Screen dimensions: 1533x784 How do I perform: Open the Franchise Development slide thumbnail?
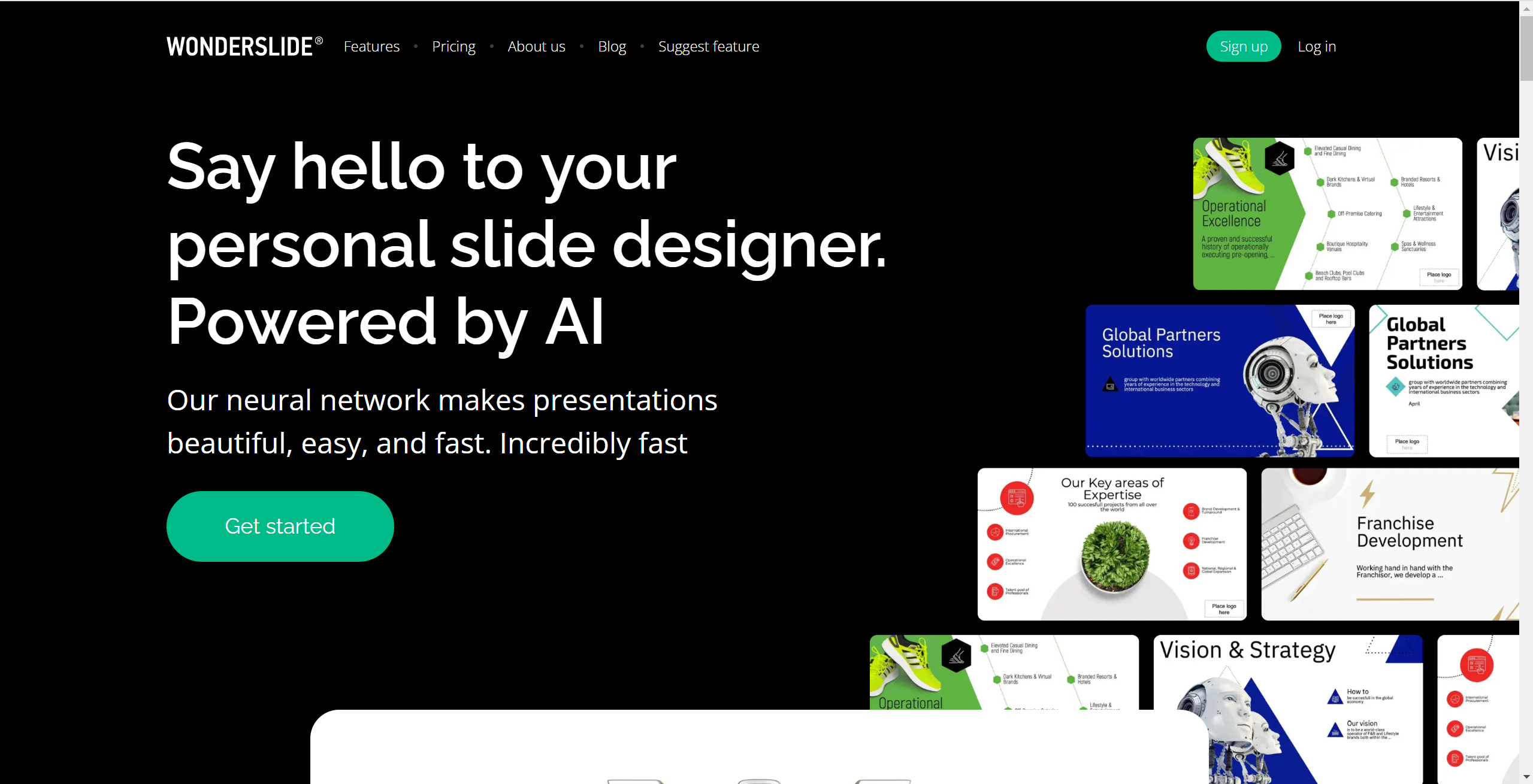pyautogui.click(x=1390, y=544)
